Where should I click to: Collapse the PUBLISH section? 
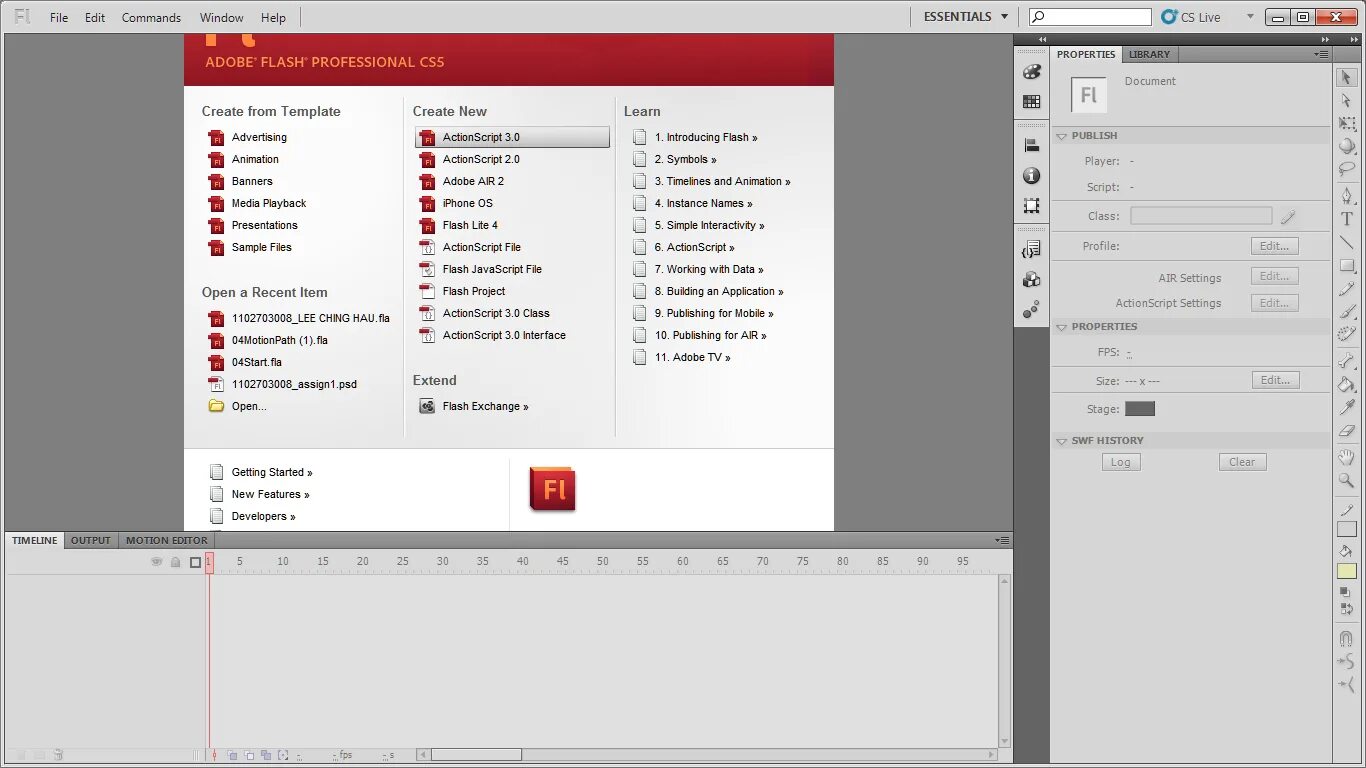point(1062,136)
